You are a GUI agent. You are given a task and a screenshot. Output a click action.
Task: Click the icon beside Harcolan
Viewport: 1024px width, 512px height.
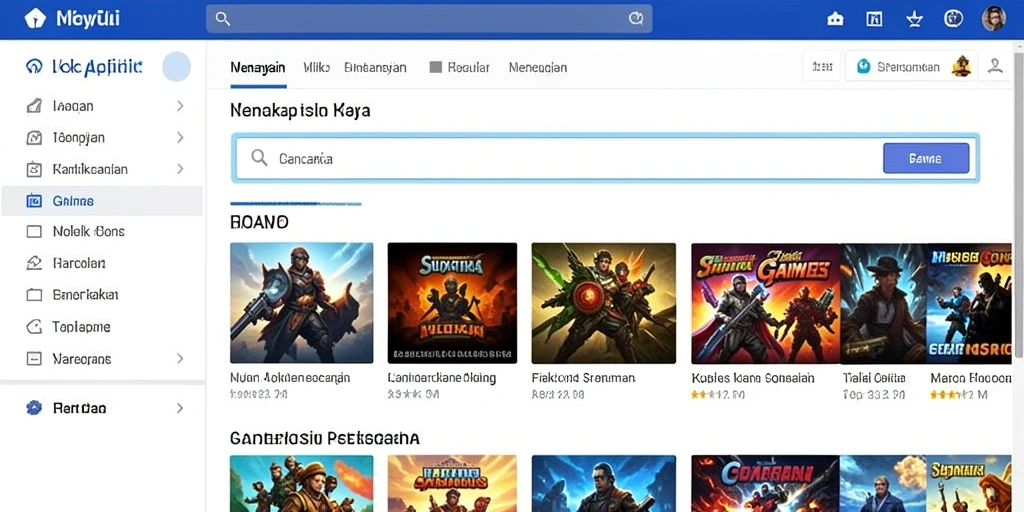(34, 263)
